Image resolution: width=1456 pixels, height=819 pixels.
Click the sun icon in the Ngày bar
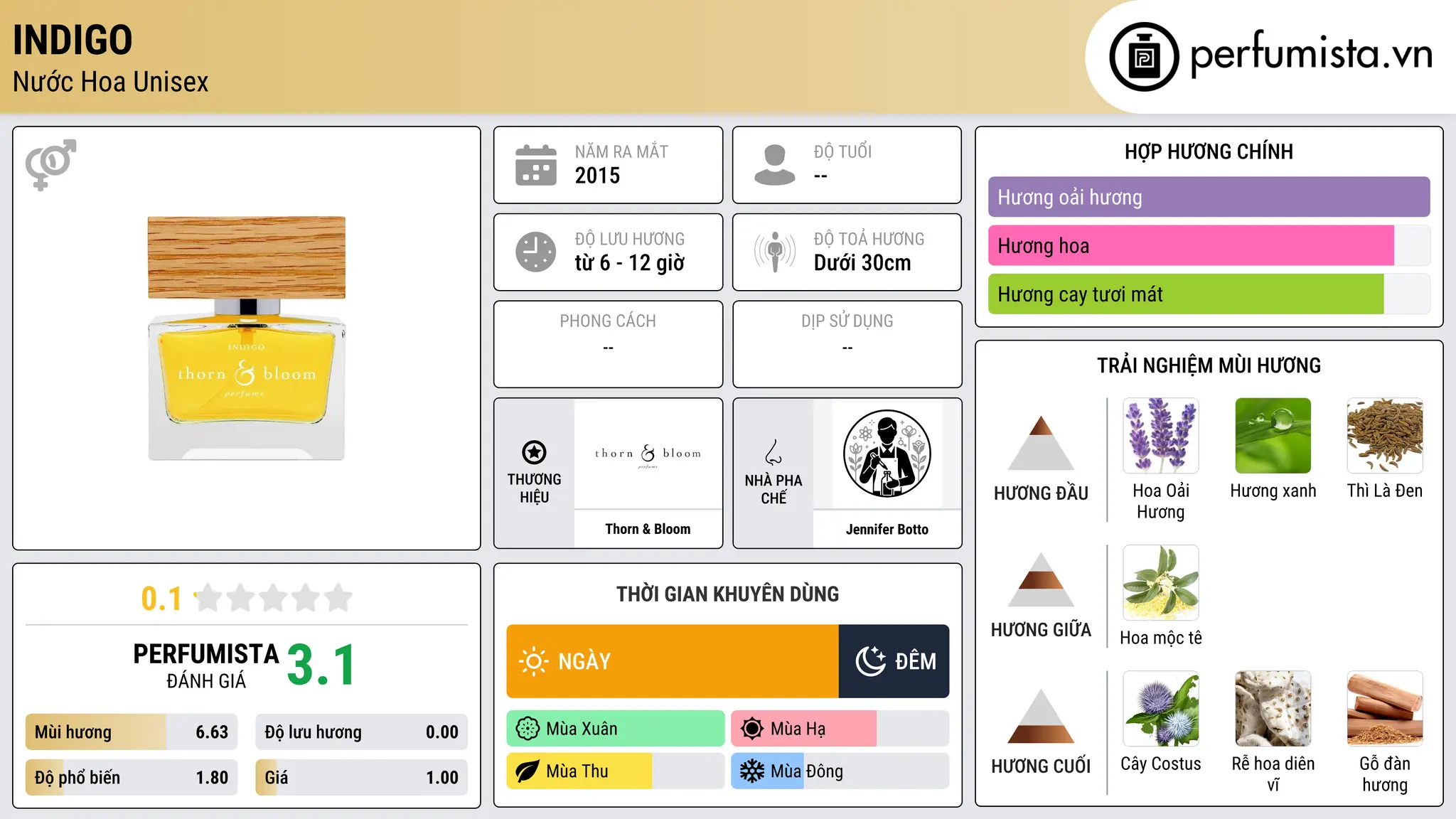[533, 661]
